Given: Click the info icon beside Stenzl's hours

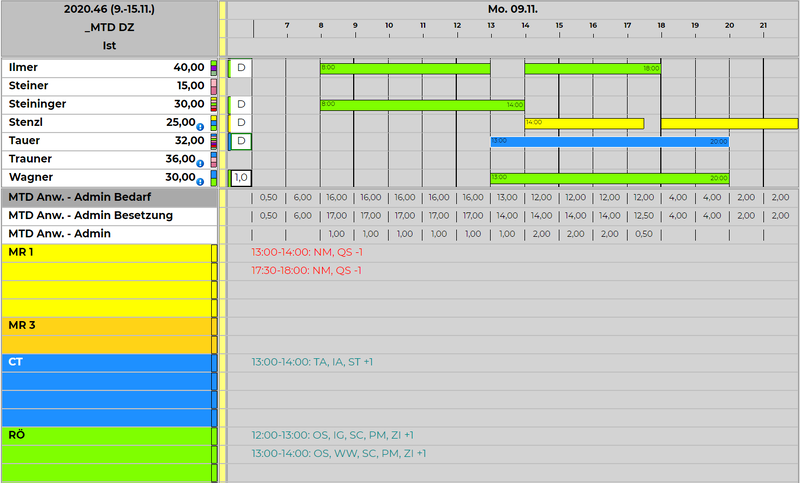Looking at the screenshot, I should click(201, 126).
